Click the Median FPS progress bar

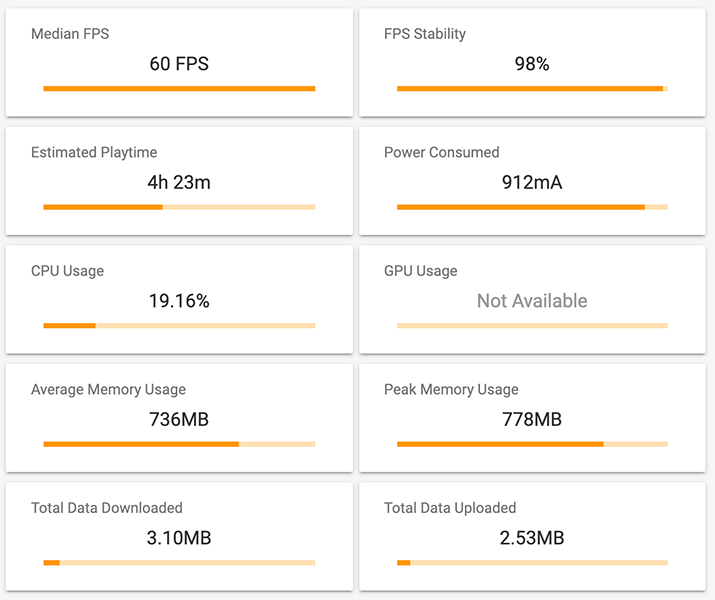pyautogui.click(x=179, y=88)
